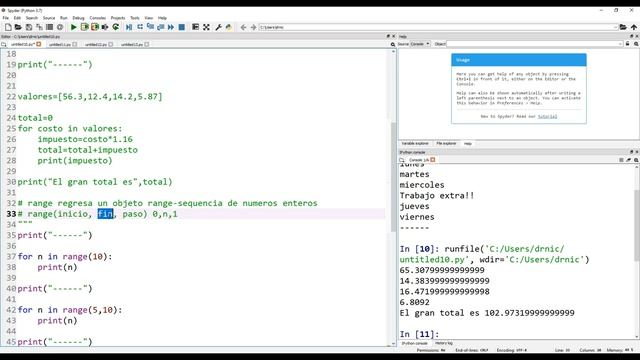Image resolution: width=640 pixels, height=360 pixels.
Task: Stop debugging with the blue square
Action: click(182, 27)
